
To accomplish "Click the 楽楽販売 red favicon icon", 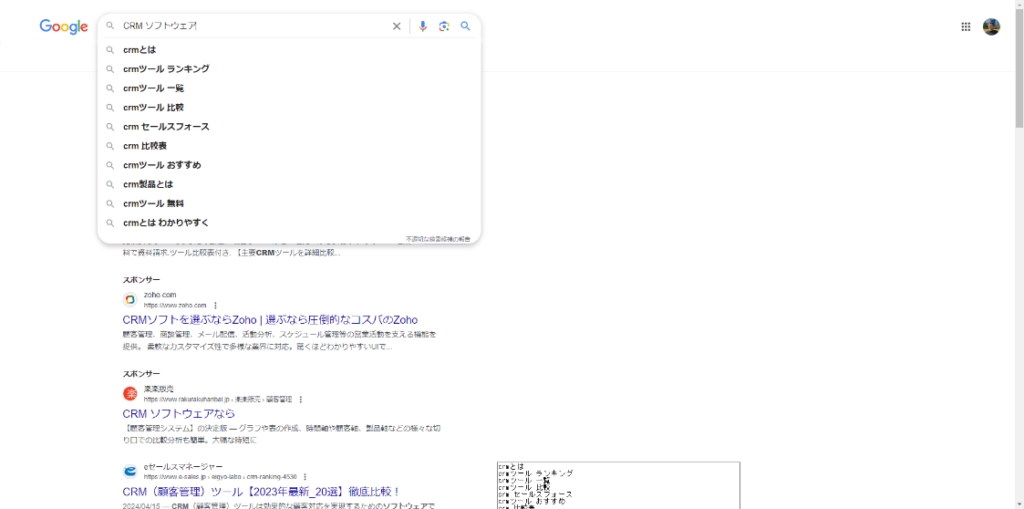I will pos(130,393).
